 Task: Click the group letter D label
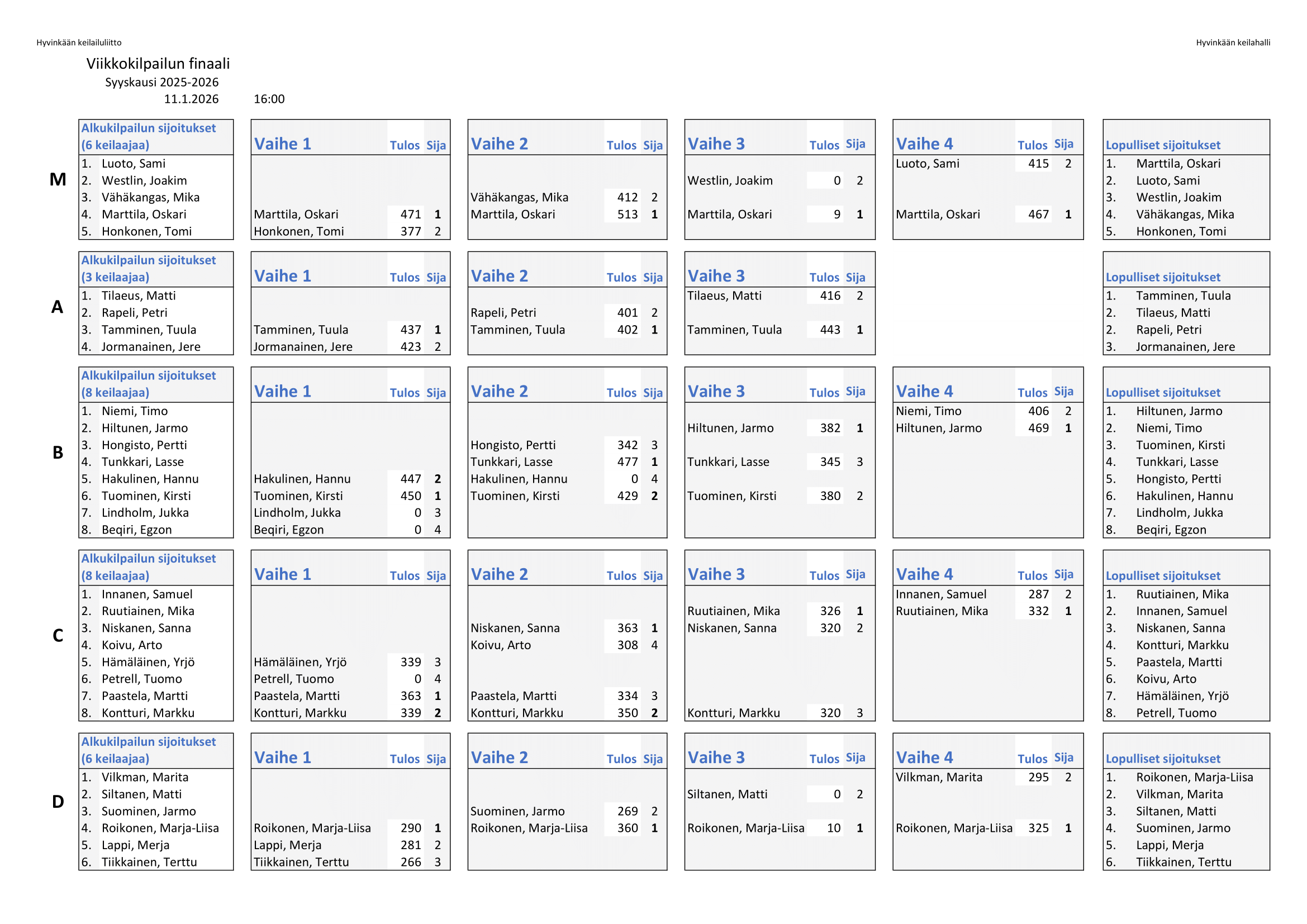pos(58,801)
